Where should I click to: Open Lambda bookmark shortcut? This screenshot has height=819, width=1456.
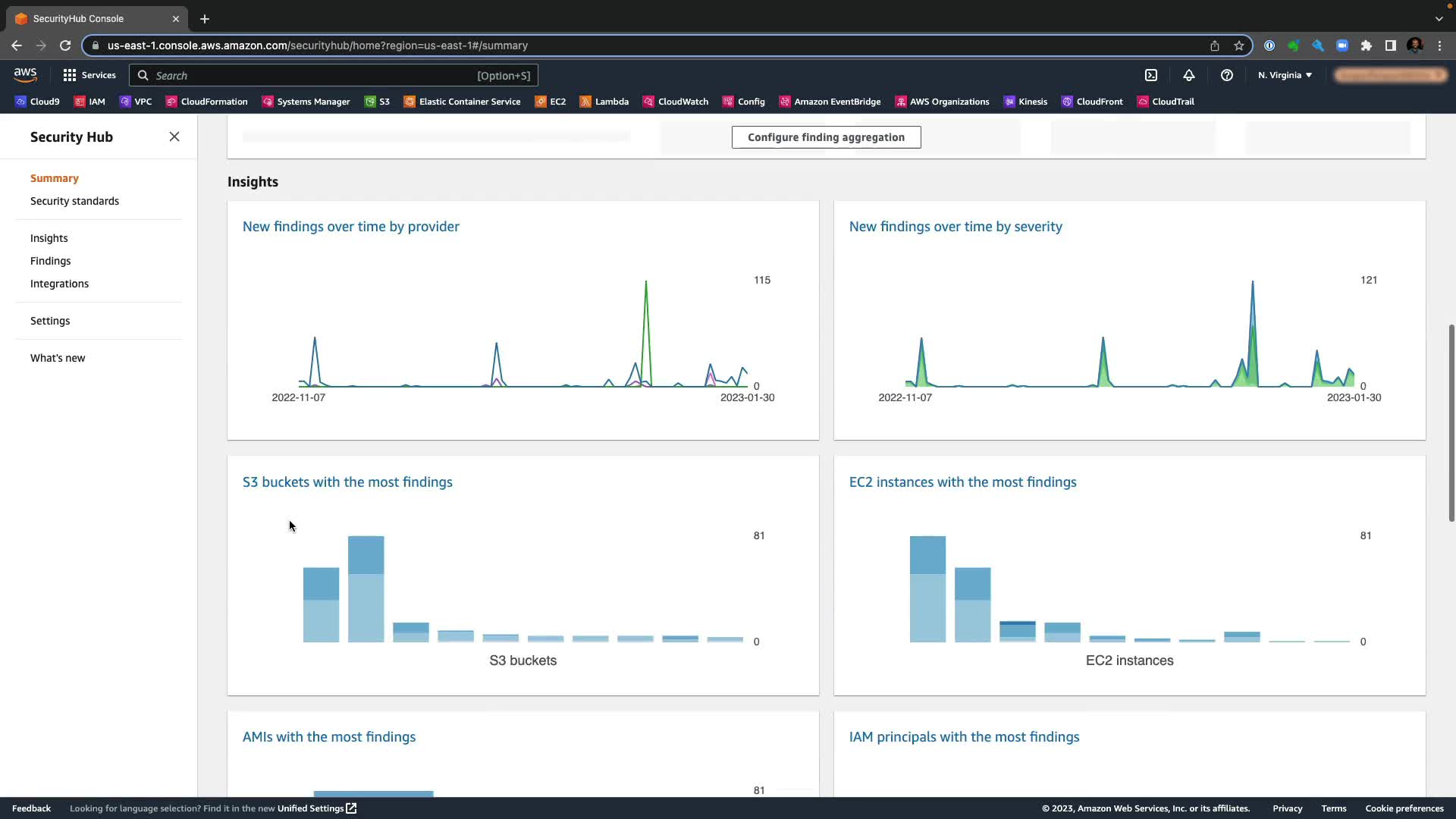(604, 102)
